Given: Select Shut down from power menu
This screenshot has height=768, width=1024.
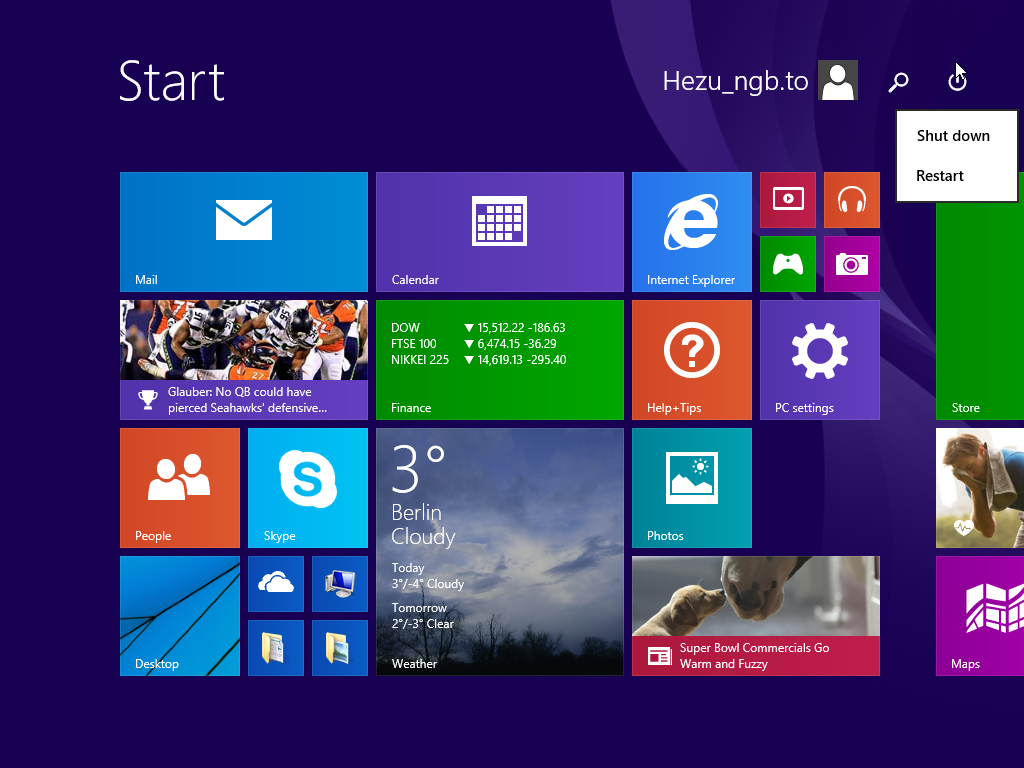Looking at the screenshot, I should (953, 136).
